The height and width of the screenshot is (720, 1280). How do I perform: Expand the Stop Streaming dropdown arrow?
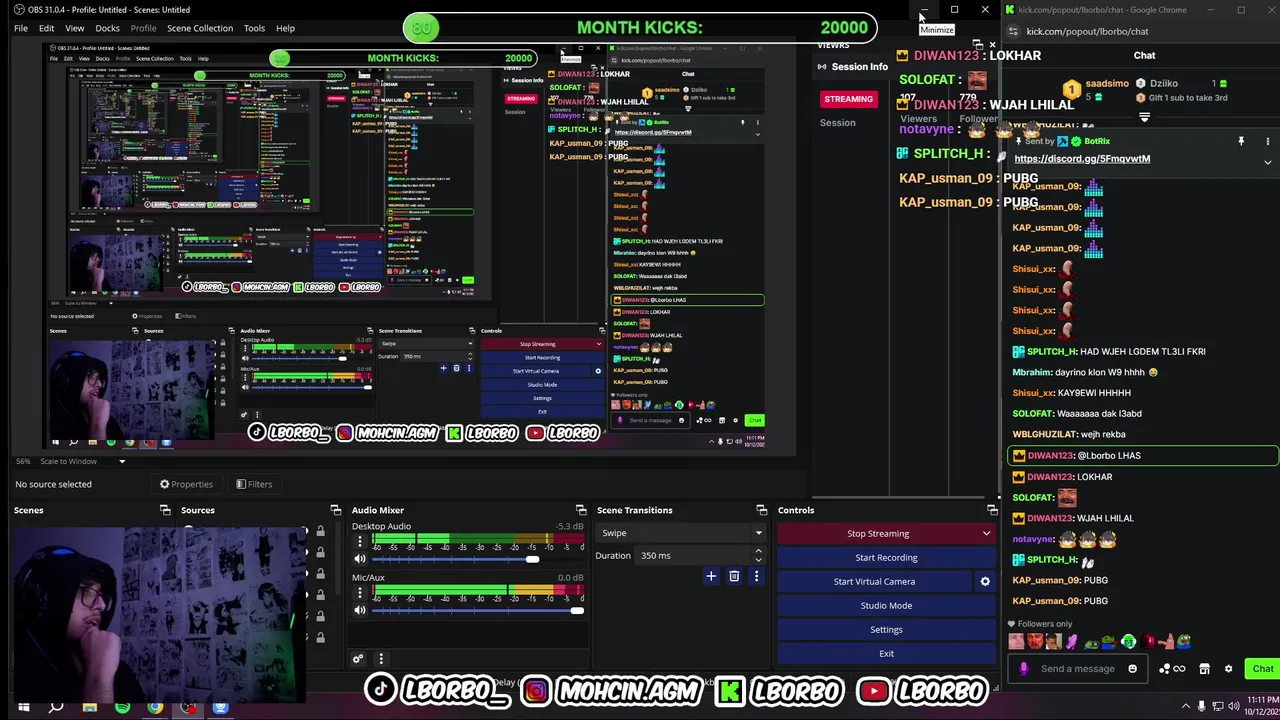[x=986, y=533]
